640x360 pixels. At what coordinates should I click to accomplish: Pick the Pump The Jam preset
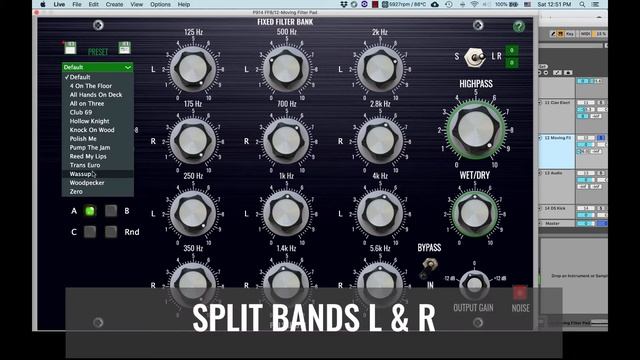98,147
